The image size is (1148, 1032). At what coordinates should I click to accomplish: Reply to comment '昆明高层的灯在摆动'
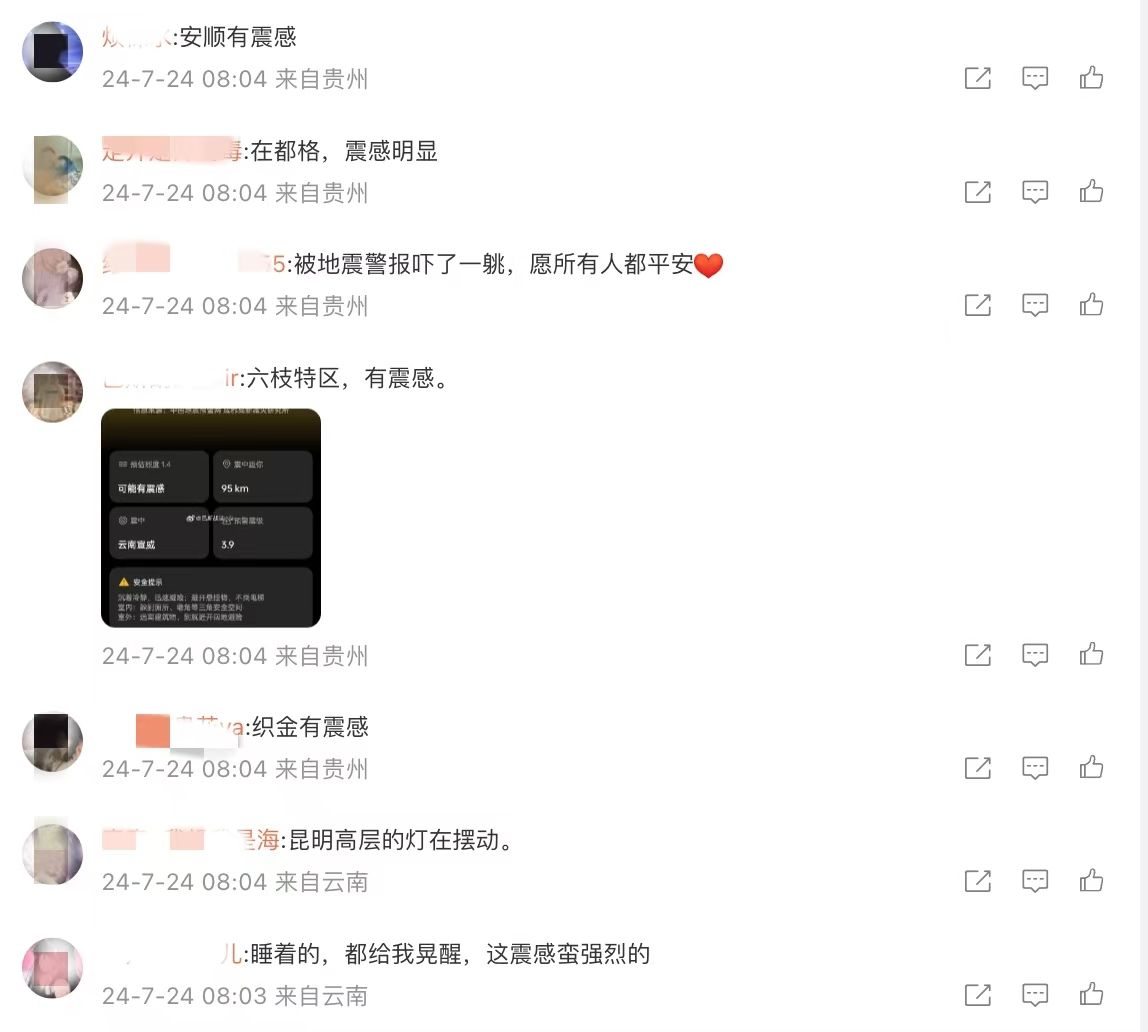(x=1035, y=880)
